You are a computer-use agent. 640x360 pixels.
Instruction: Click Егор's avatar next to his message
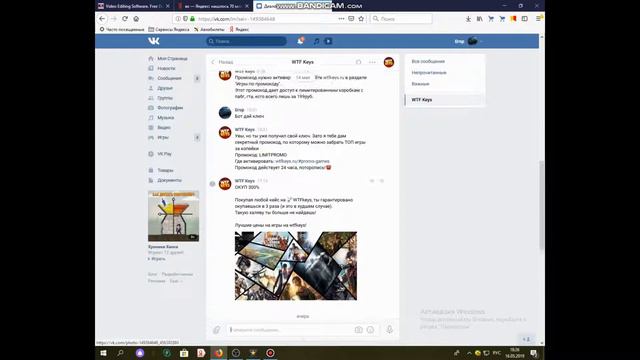[x=225, y=113]
